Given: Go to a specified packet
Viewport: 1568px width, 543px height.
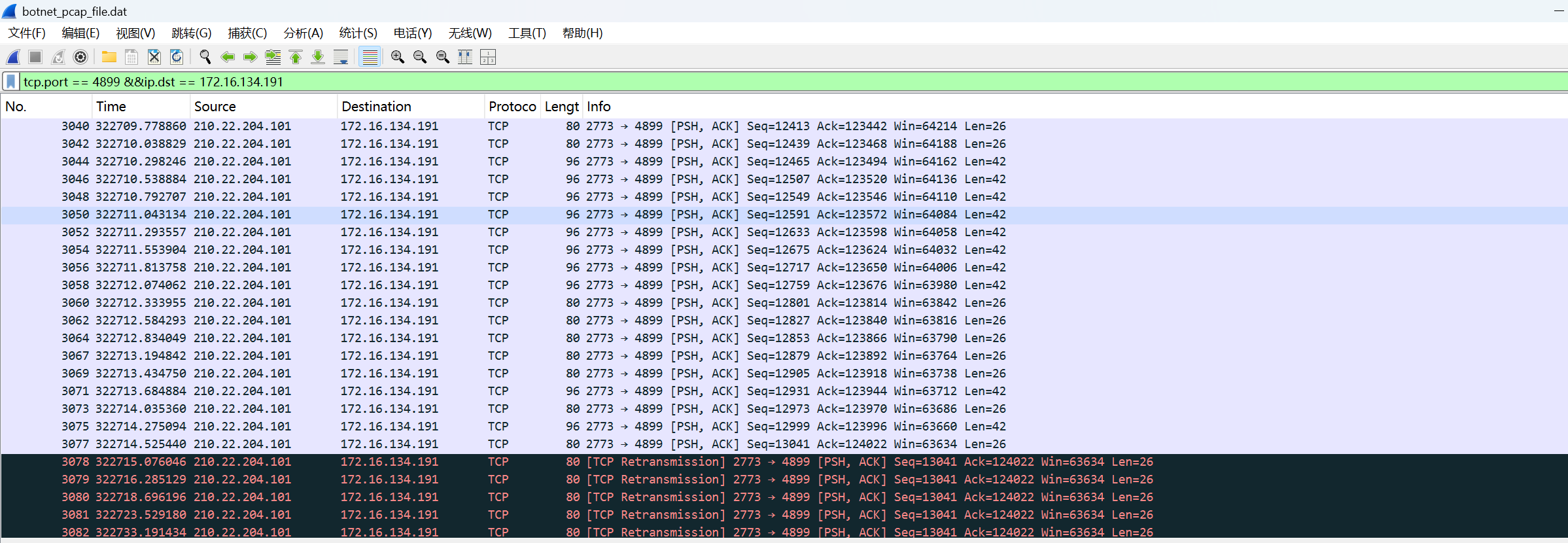Looking at the screenshot, I should pos(273,57).
